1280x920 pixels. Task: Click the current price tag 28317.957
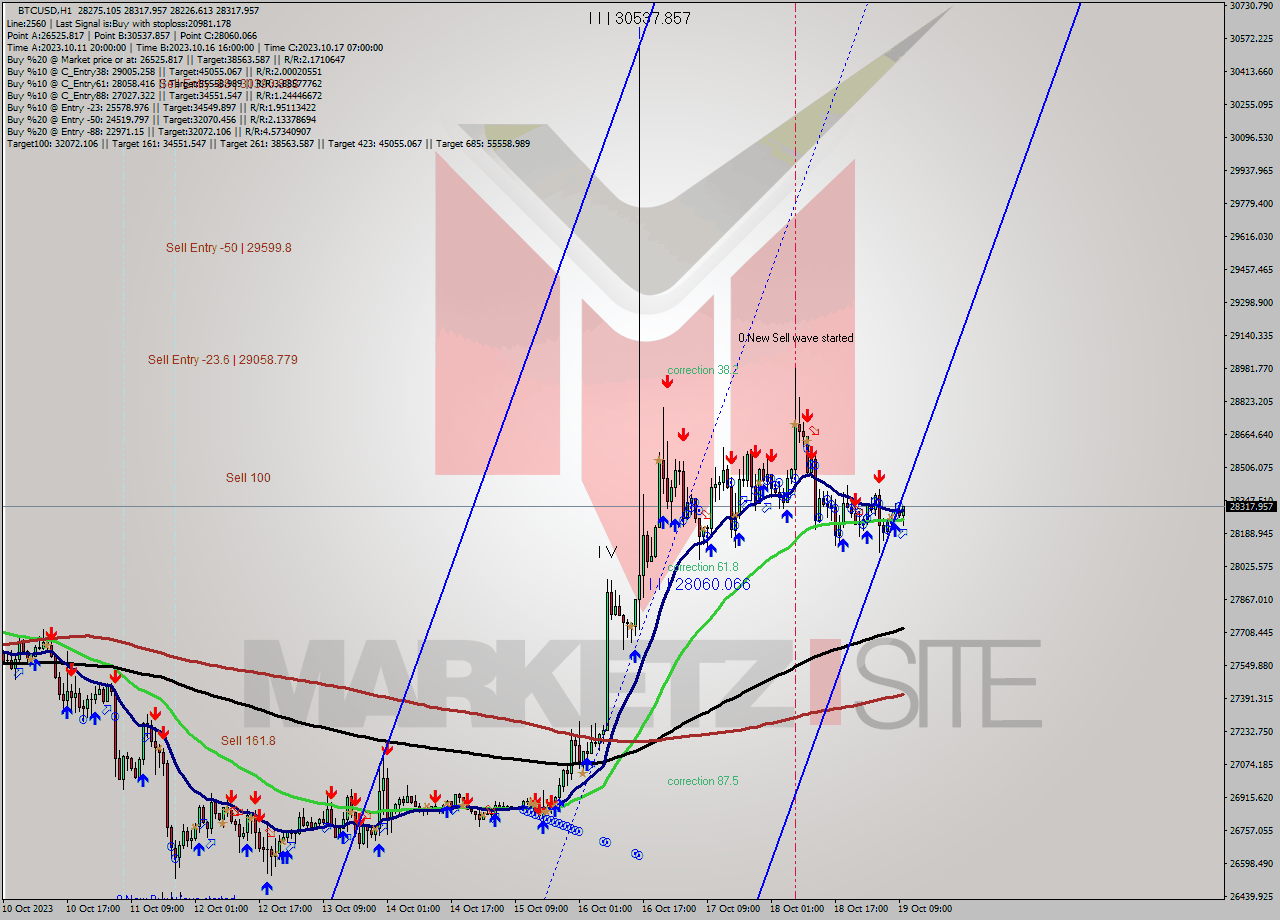tap(1251, 506)
